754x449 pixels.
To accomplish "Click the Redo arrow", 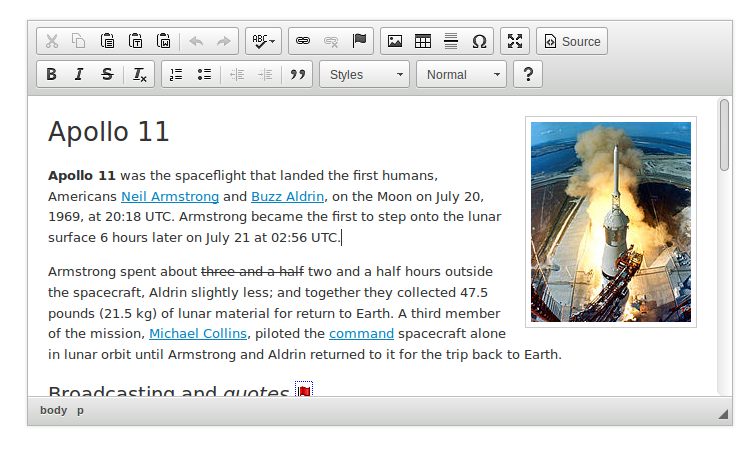I will point(224,41).
